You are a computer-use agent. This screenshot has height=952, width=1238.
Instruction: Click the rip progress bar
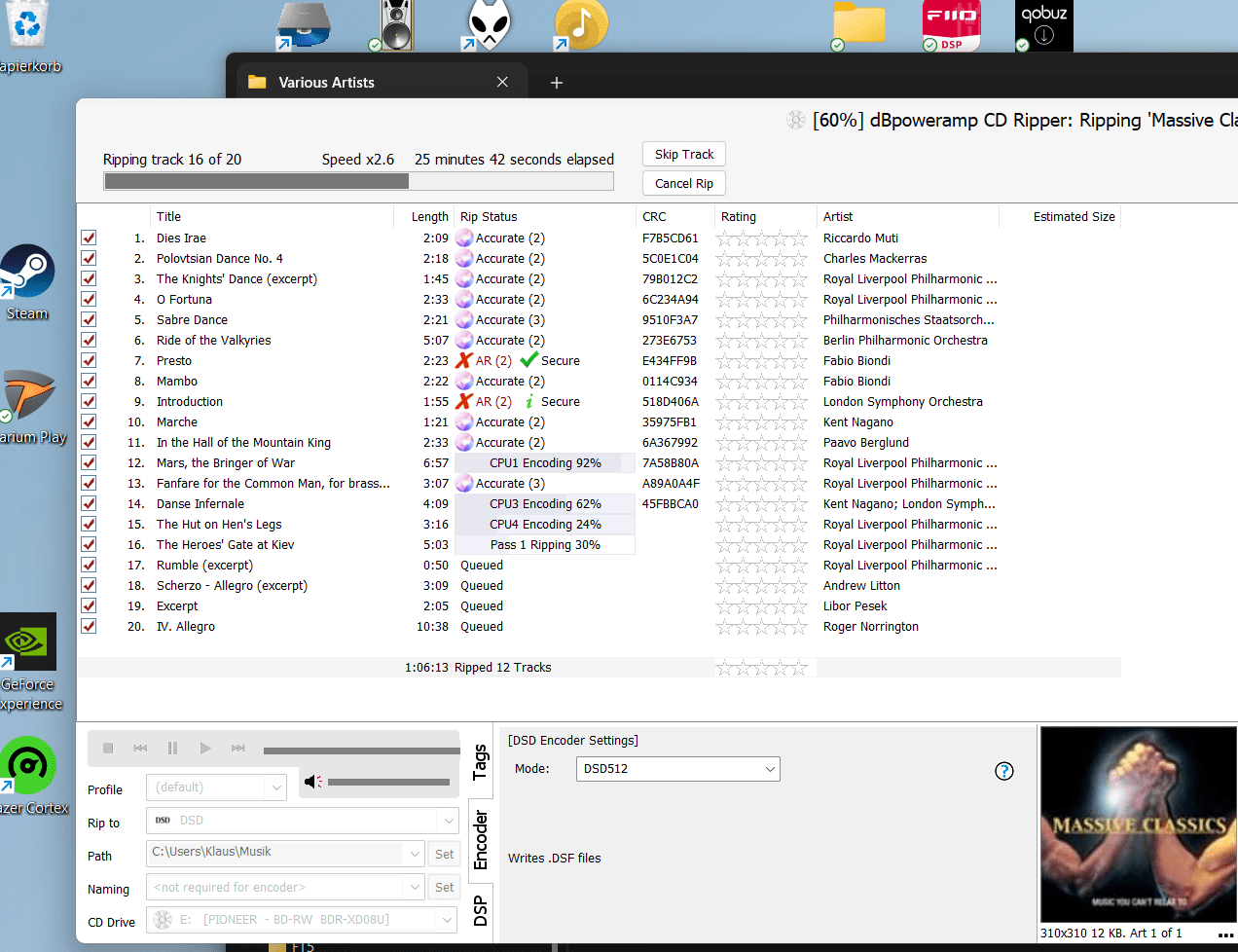pos(358,181)
